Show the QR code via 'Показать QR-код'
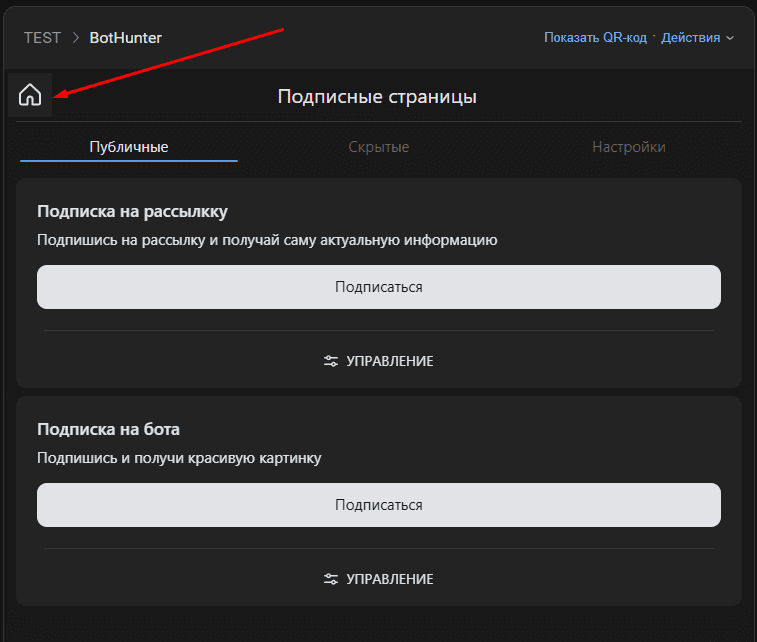The width and height of the screenshot is (757, 642). [595, 38]
